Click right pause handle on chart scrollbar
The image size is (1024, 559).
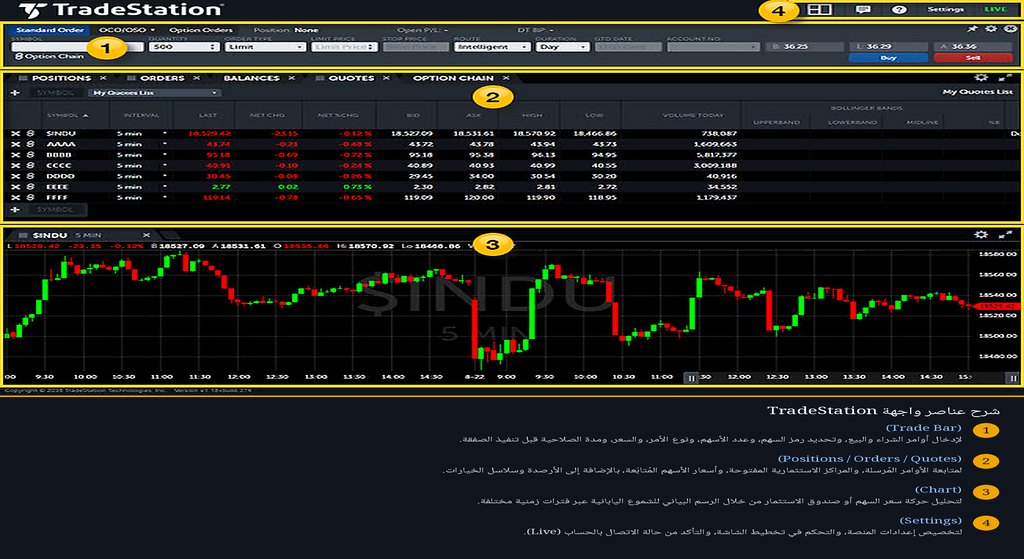[x=1012, y=377]
